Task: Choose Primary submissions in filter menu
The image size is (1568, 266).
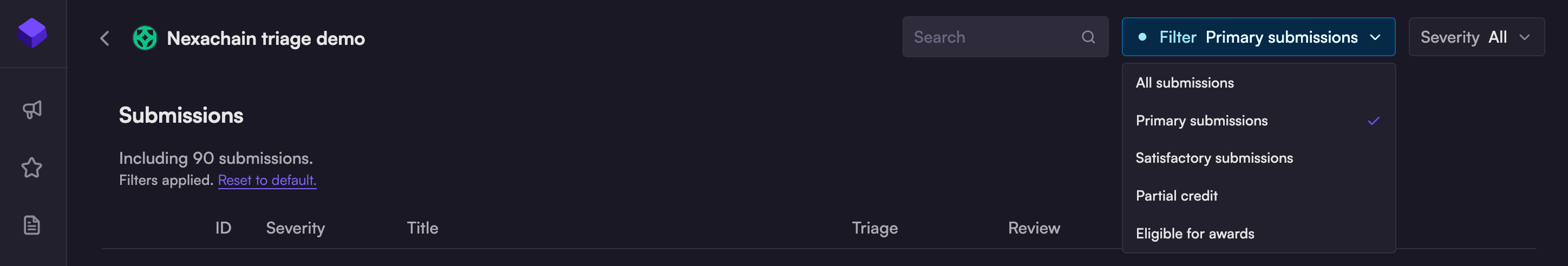Action: [1201, 120]
